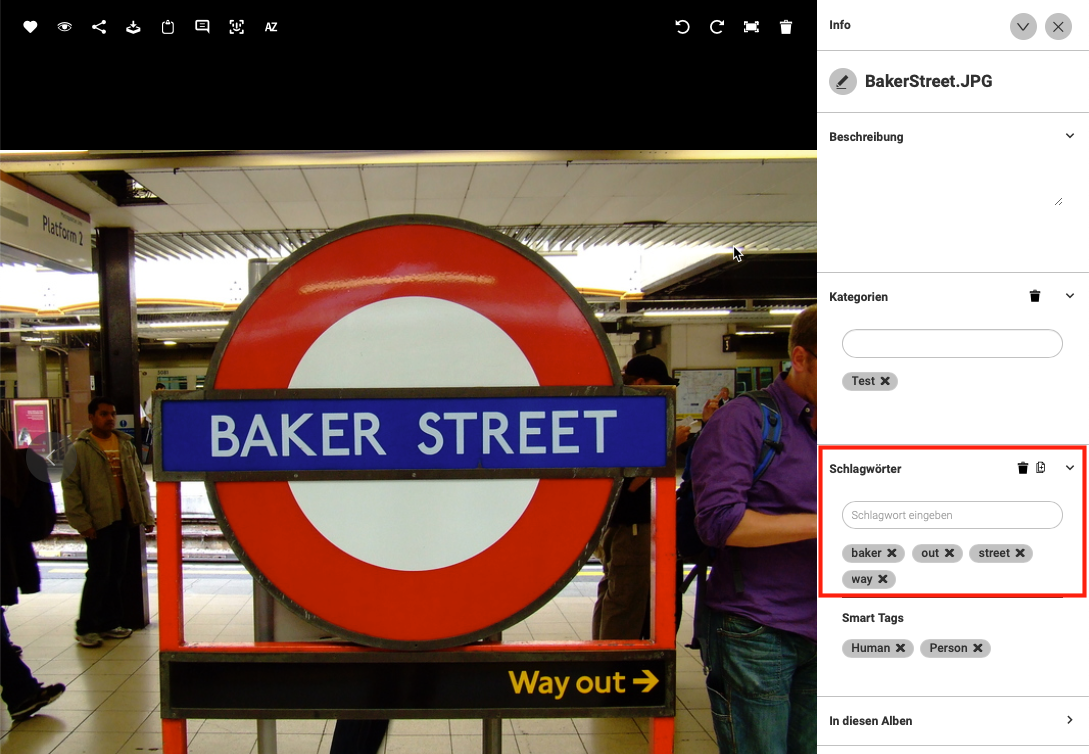Click the Schlagwörter heading
Image resolution: width=1089 pixels, height=754 pixels.
(x=865, y=469)
